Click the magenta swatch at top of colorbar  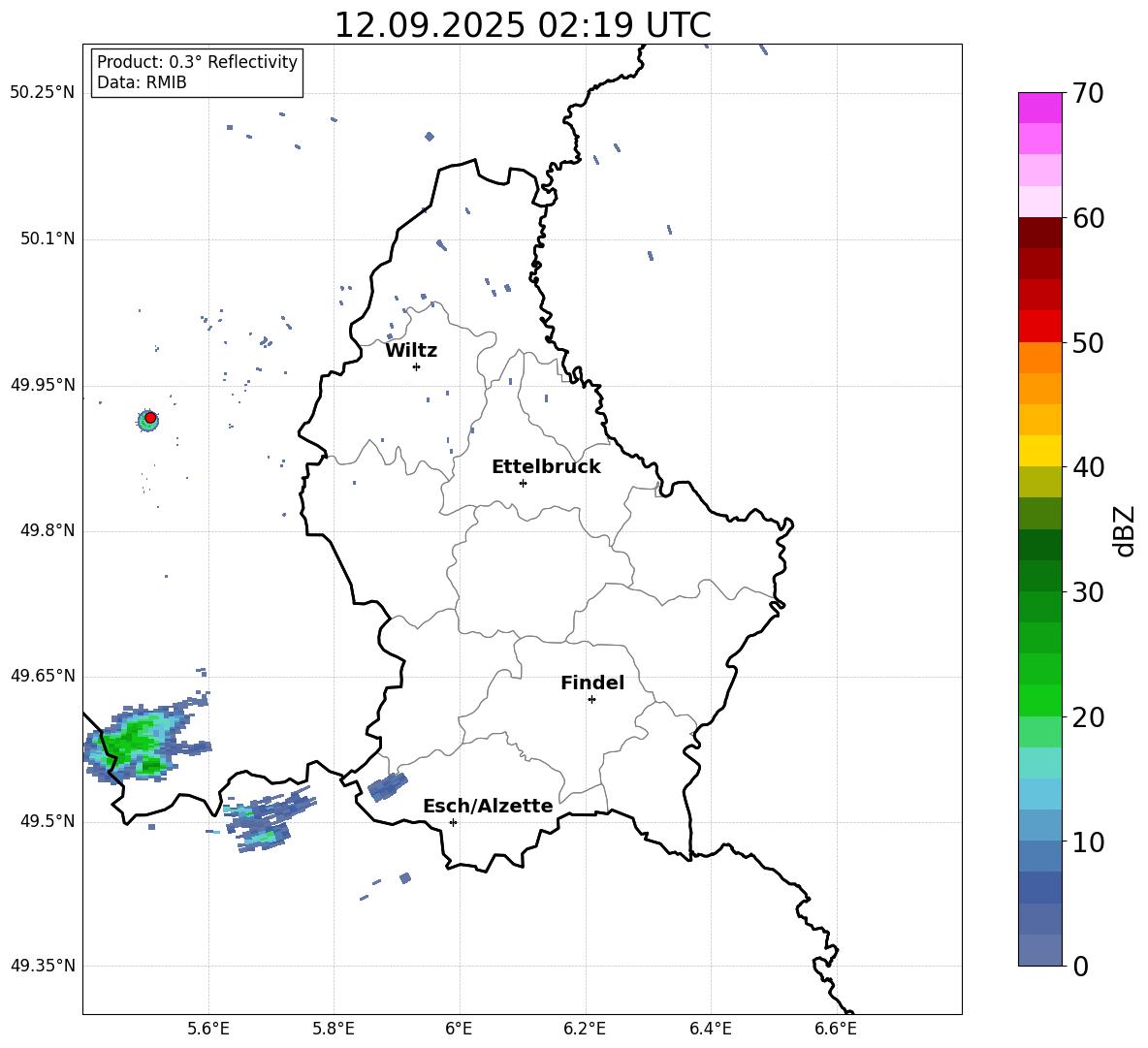coord(1040,108)
